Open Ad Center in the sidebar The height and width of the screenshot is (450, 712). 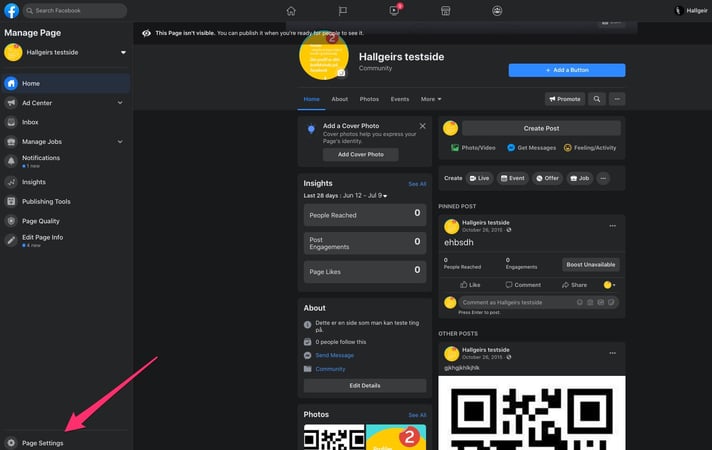click(x=66, y=103)
